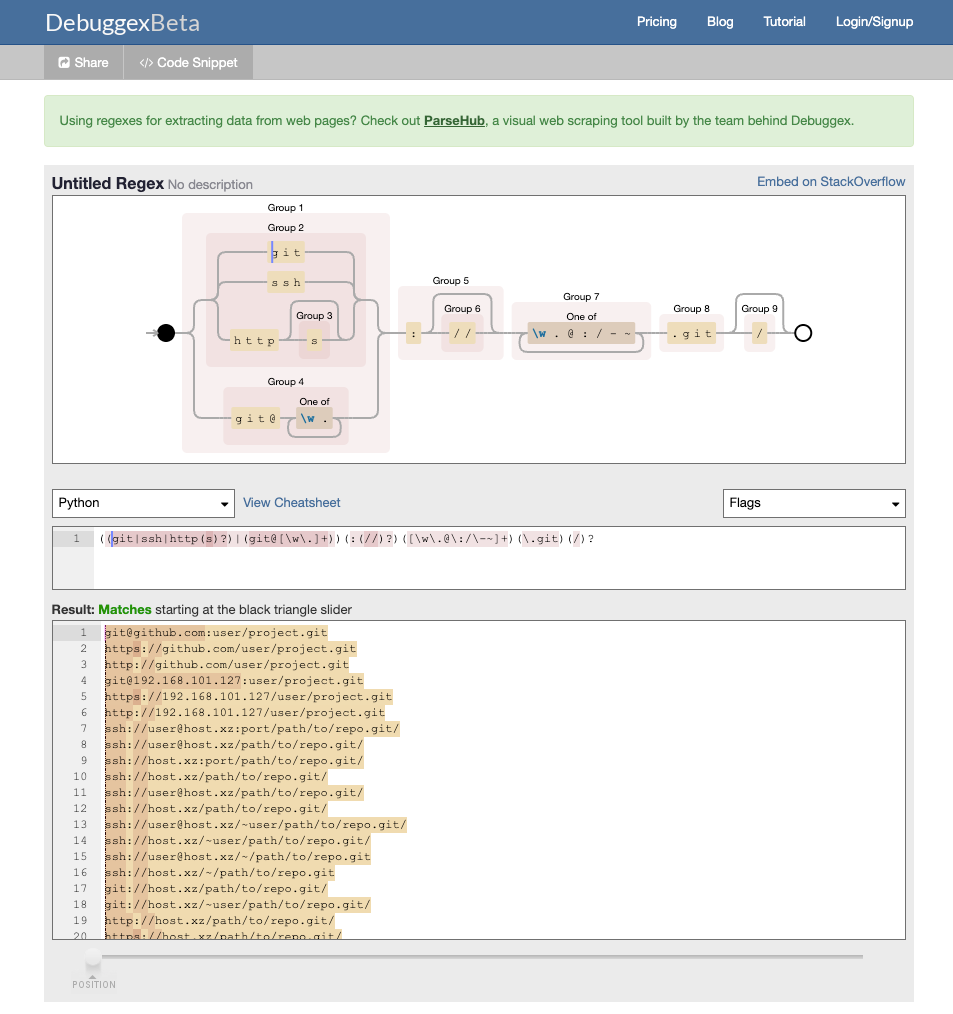This screenshot has height=1014, width=953.
Task: Open the Code Snippet panel
Action: pyautogui.click(x=188, y=62)
